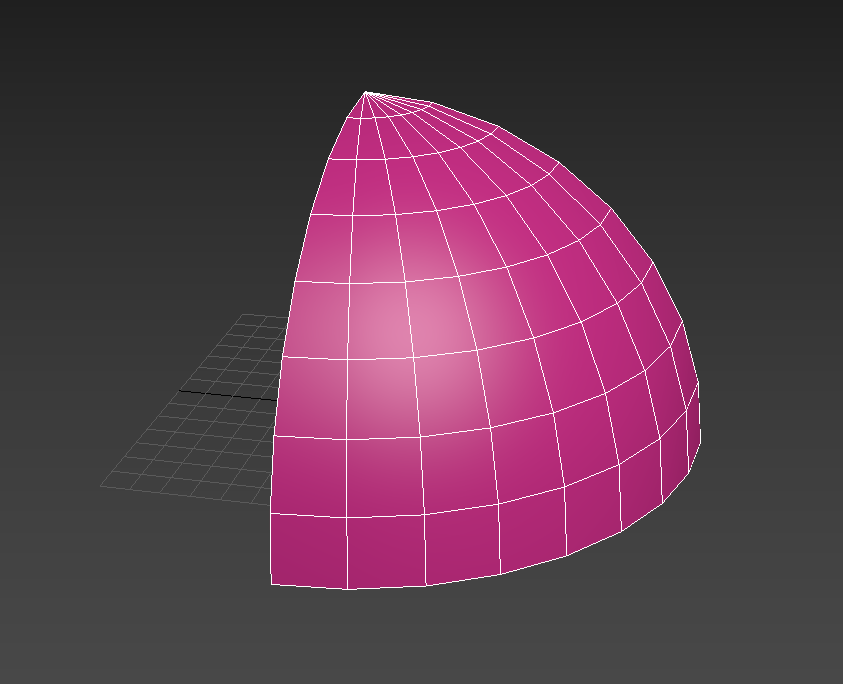This screenshot has width=843, height=684.
Task: Pick the apex vertex of the pink dome
Action: point(366,92)
